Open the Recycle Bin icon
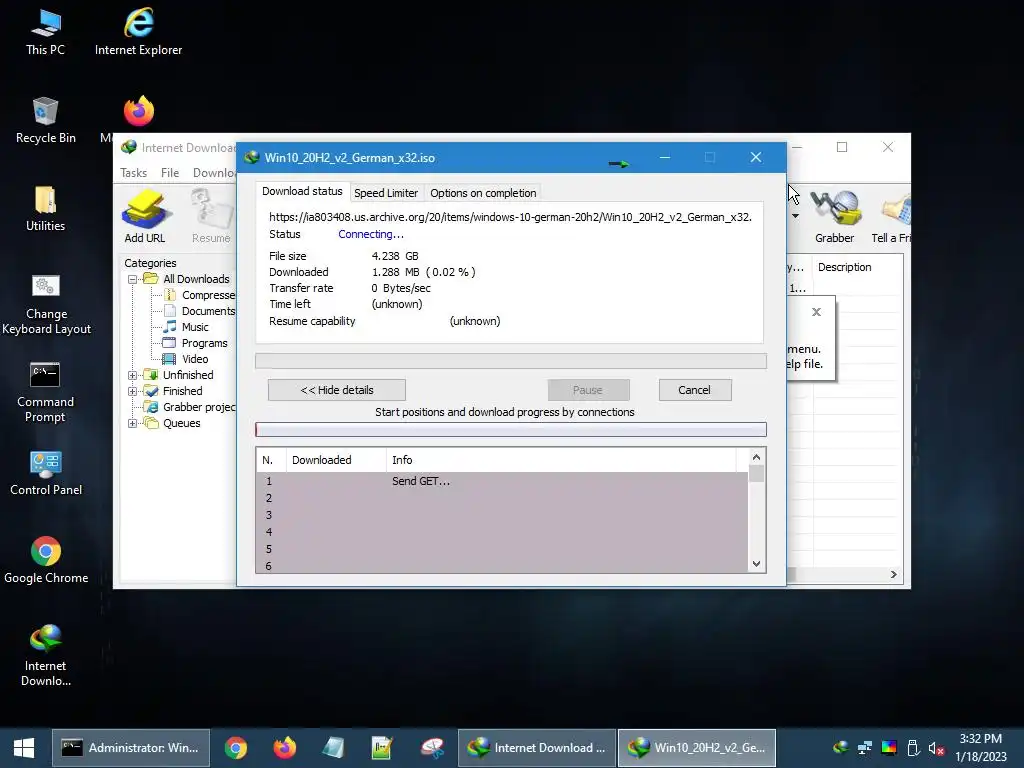The height and width of the screenshot is (768, 1024). (45, 120)
